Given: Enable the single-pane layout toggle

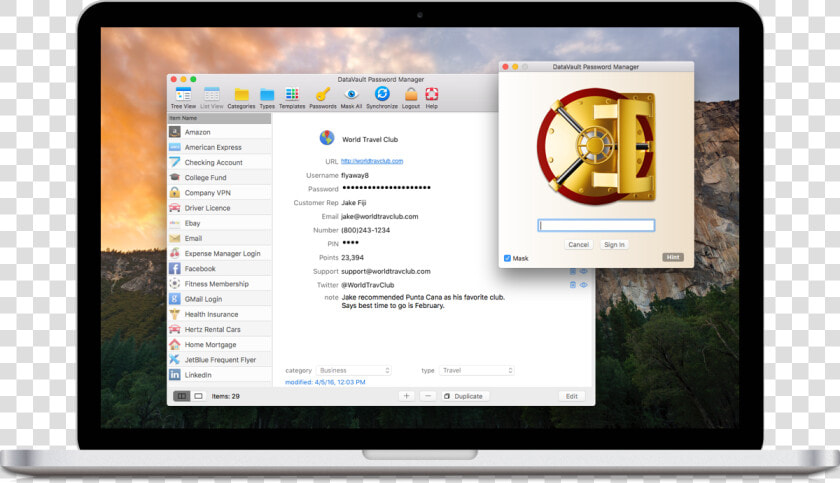Looking at the screenshot, I should (198, 396).
